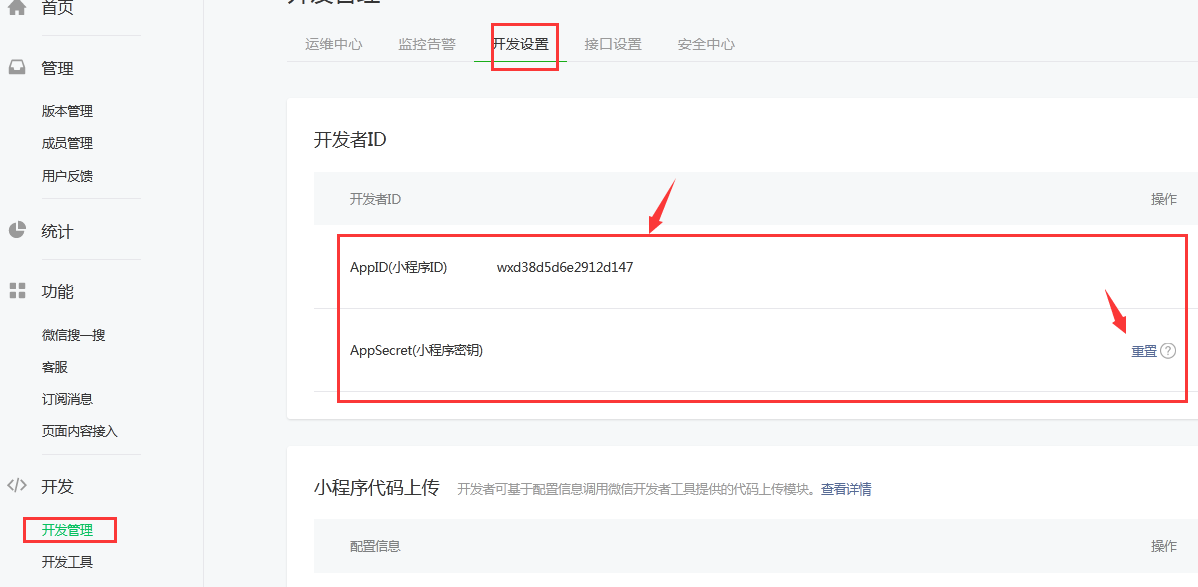Image resolution: width=1198 pixels, height=587 pixels.
Task: Click the 功能 grid icon
Action: [x=17, y=291]
